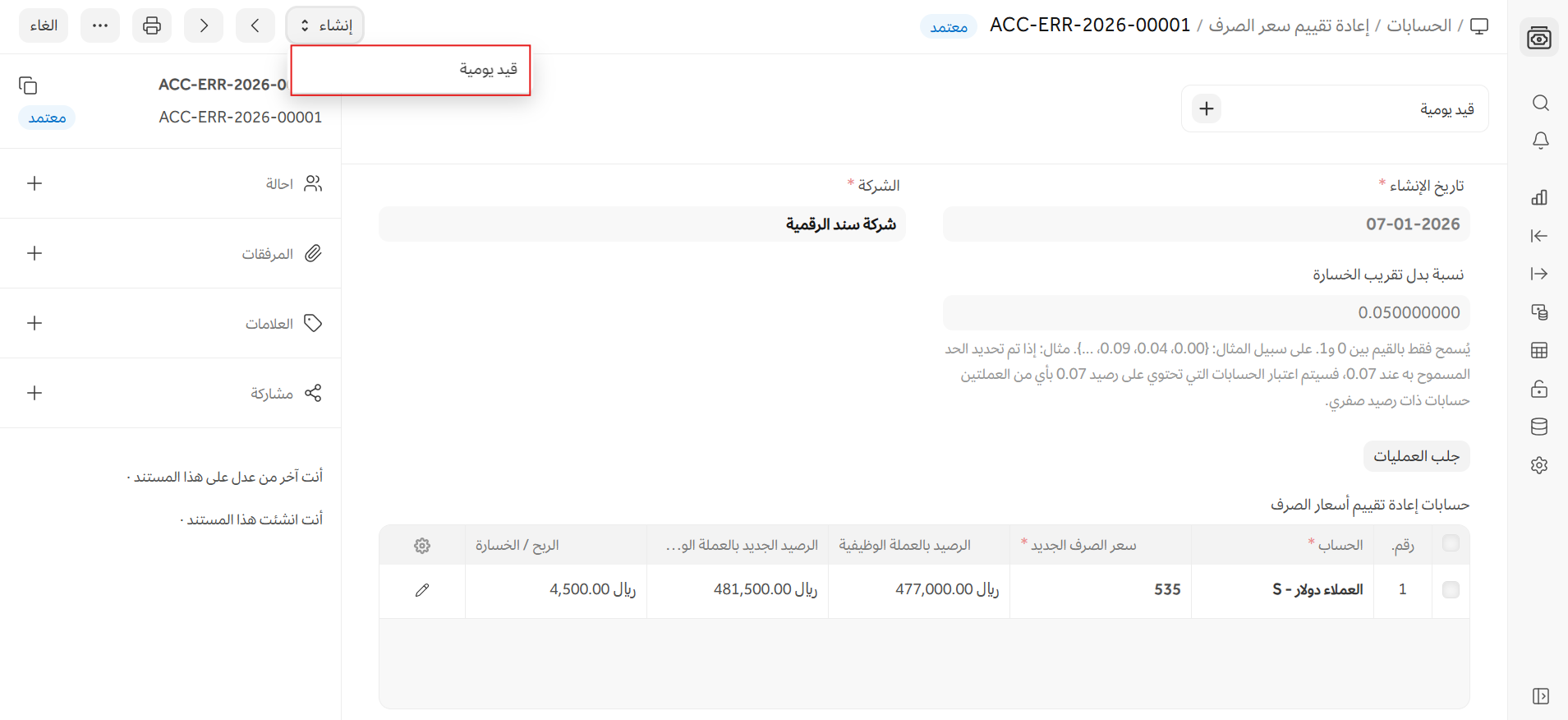Open table column settings gear
This screenshot has width=1568, height=720.
(422, 546)
